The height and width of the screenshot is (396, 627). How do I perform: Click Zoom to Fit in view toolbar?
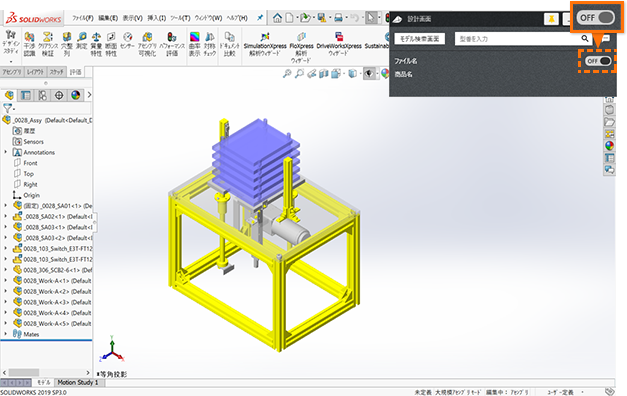(x=287, y=73)
